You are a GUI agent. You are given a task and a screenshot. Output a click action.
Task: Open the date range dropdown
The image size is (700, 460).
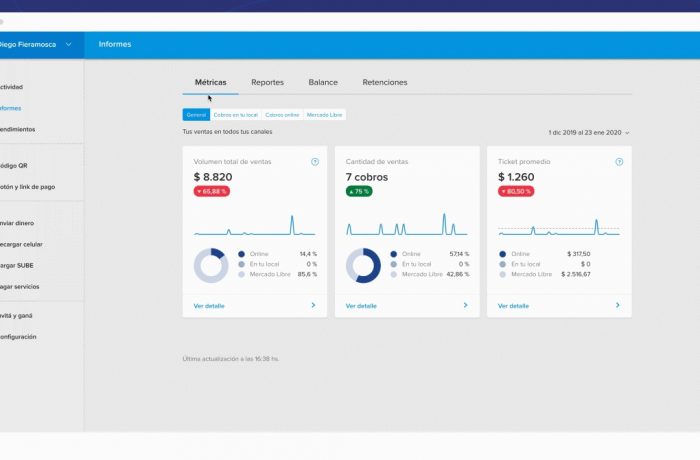[x=589, y=133]
